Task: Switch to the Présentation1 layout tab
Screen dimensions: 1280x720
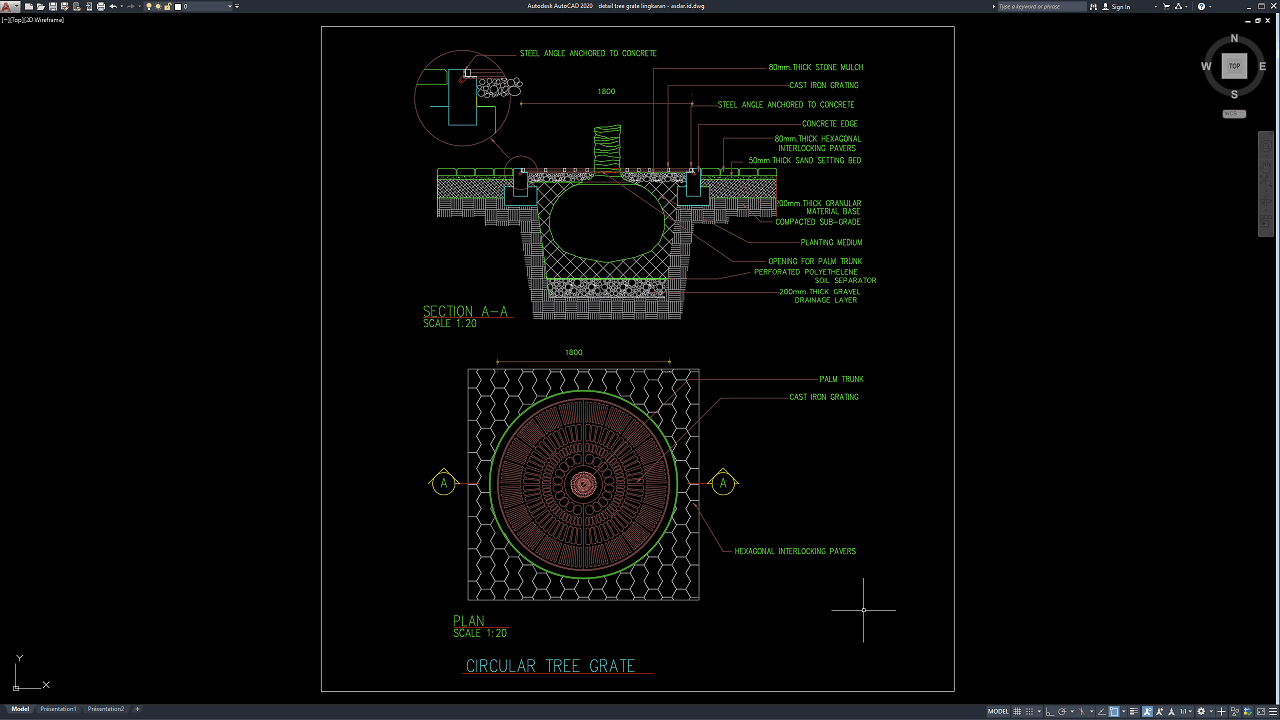Action: (x=58, y=709)
